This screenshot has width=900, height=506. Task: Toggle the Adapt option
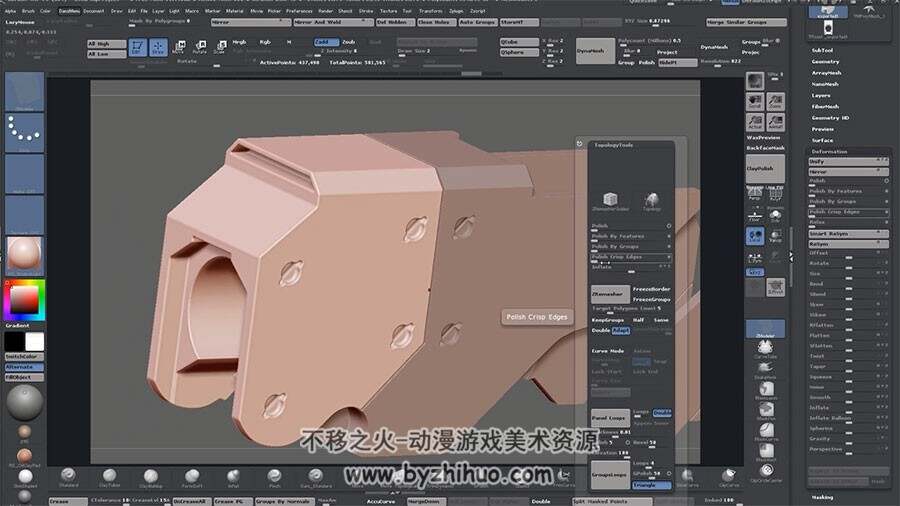[x=620, y=330]
